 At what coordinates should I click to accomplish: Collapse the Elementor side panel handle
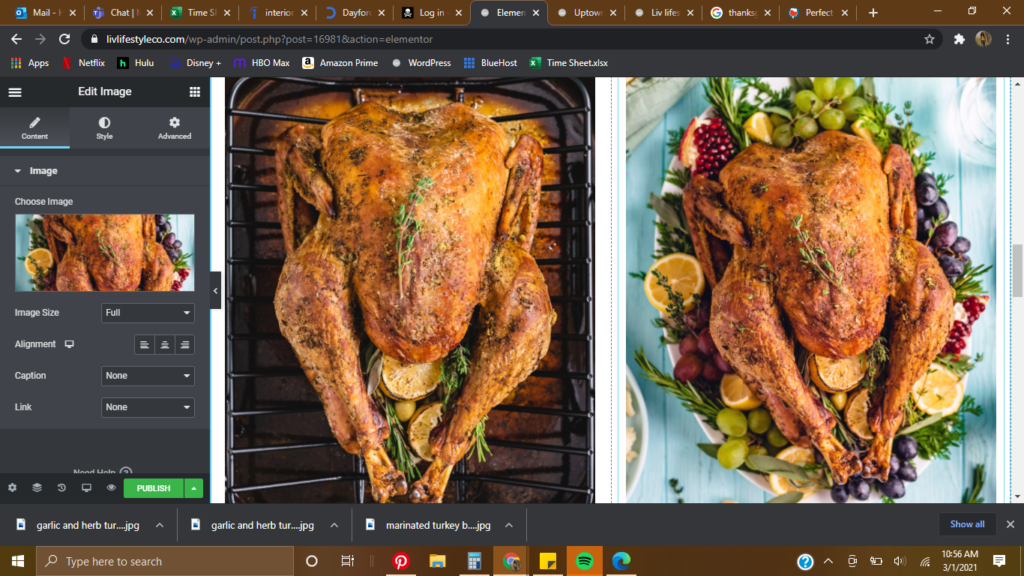click(x=216, y=291)
